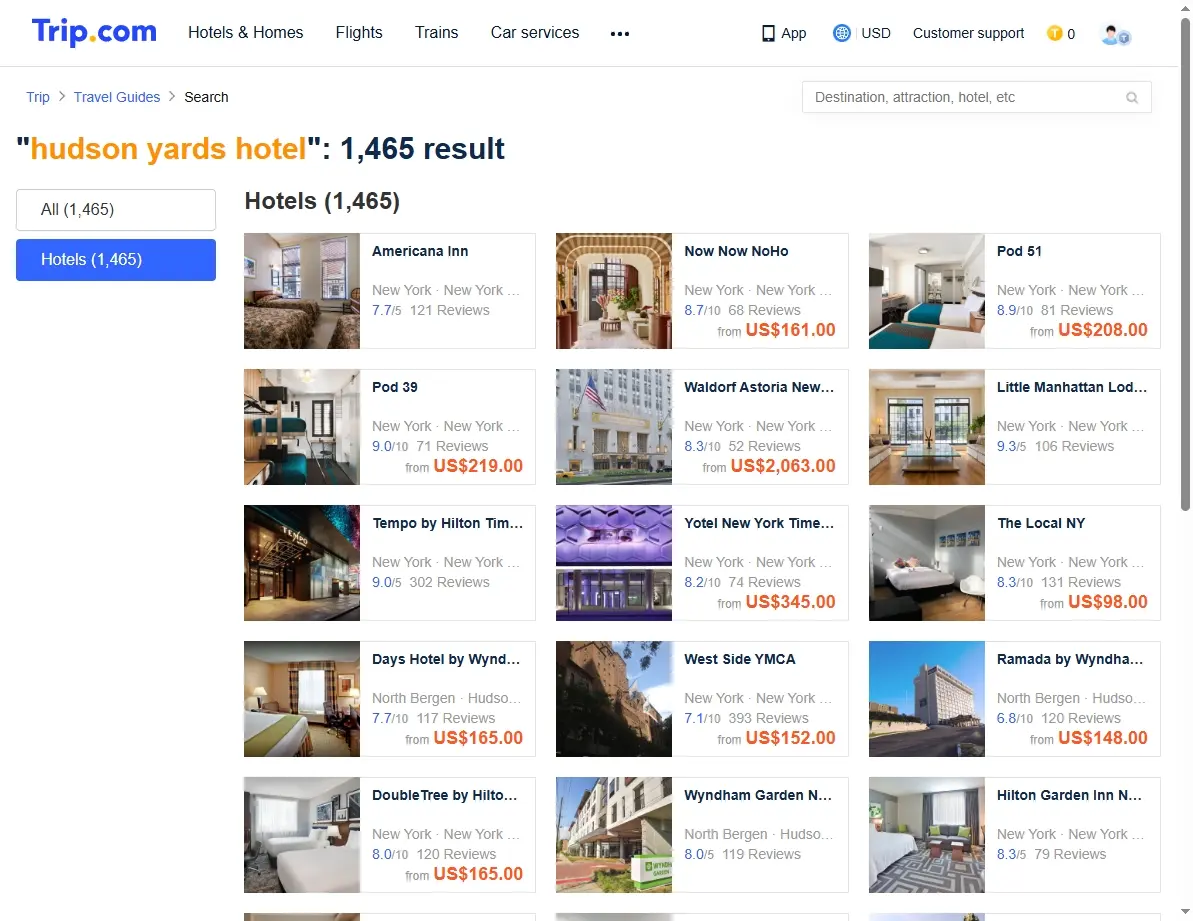Click the Americana Inn hotel title
This screenshot has width=1193, height=921.
click(420, 251)
